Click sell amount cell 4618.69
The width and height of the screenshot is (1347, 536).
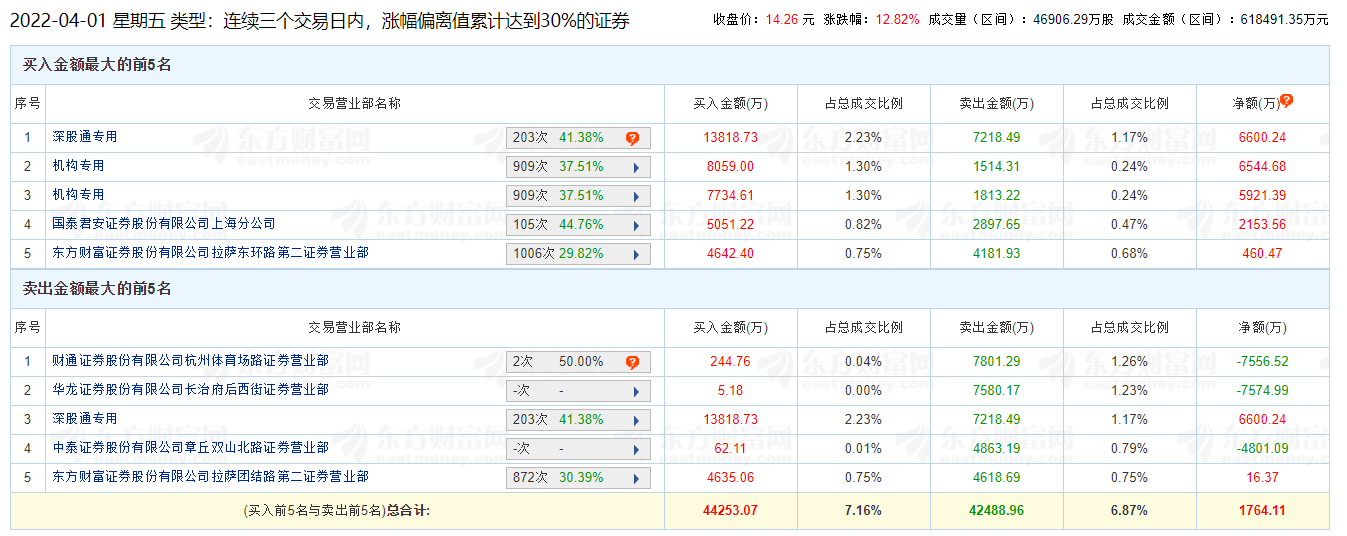(996, 478)
